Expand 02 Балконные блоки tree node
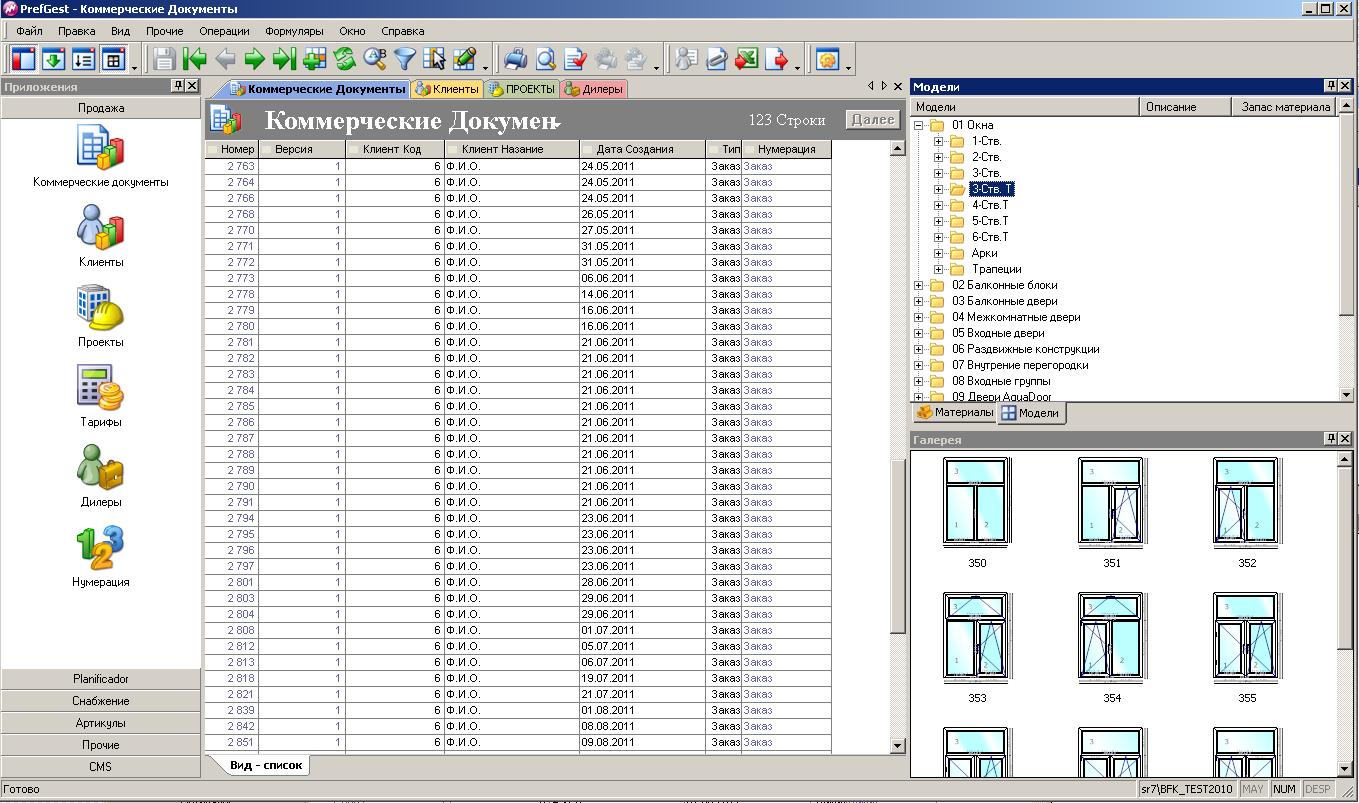The width and height of the screenshot is (1359, 803). tap(919, 285)
